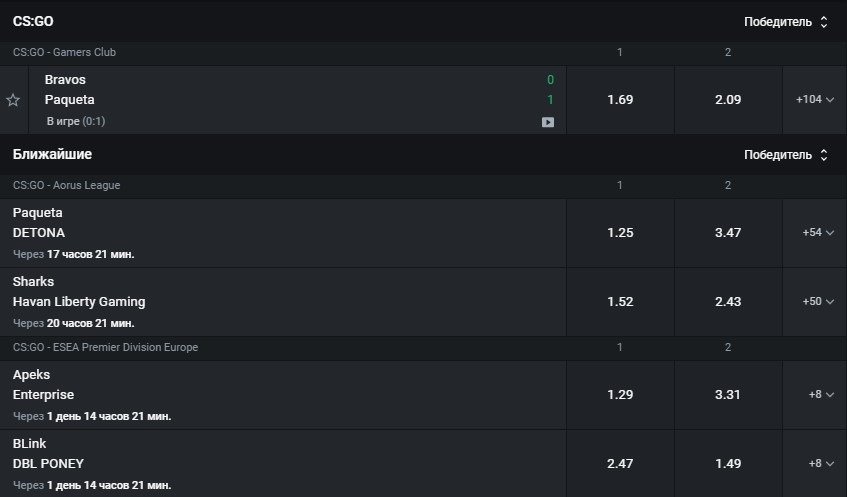Screen dimensions: 847x497
Task: Open CS:GO - Aorus League tournament link
Action: pyautogui.click(x=66, y=185)
